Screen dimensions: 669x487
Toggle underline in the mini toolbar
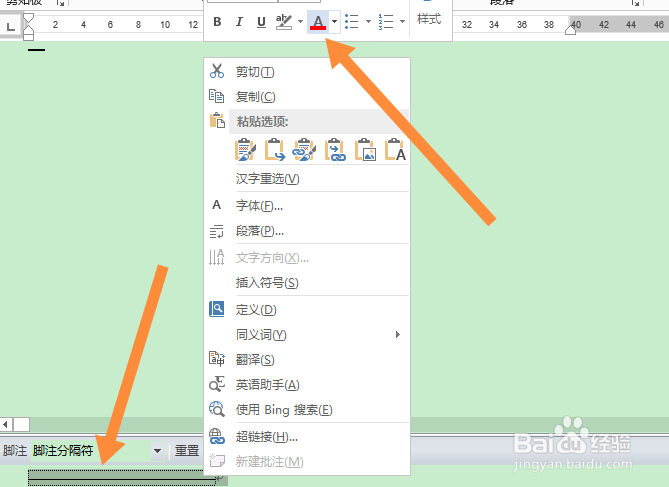tap(261, 22)
